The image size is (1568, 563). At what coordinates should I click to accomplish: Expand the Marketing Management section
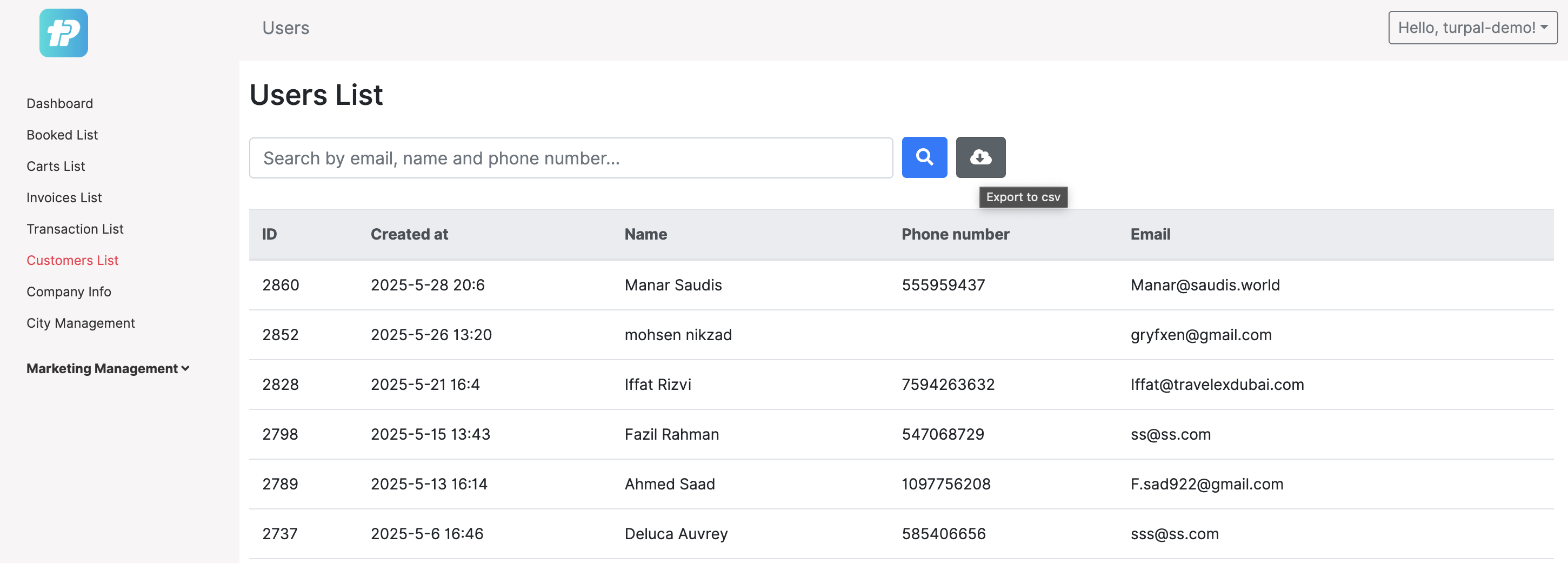(101, 368)
